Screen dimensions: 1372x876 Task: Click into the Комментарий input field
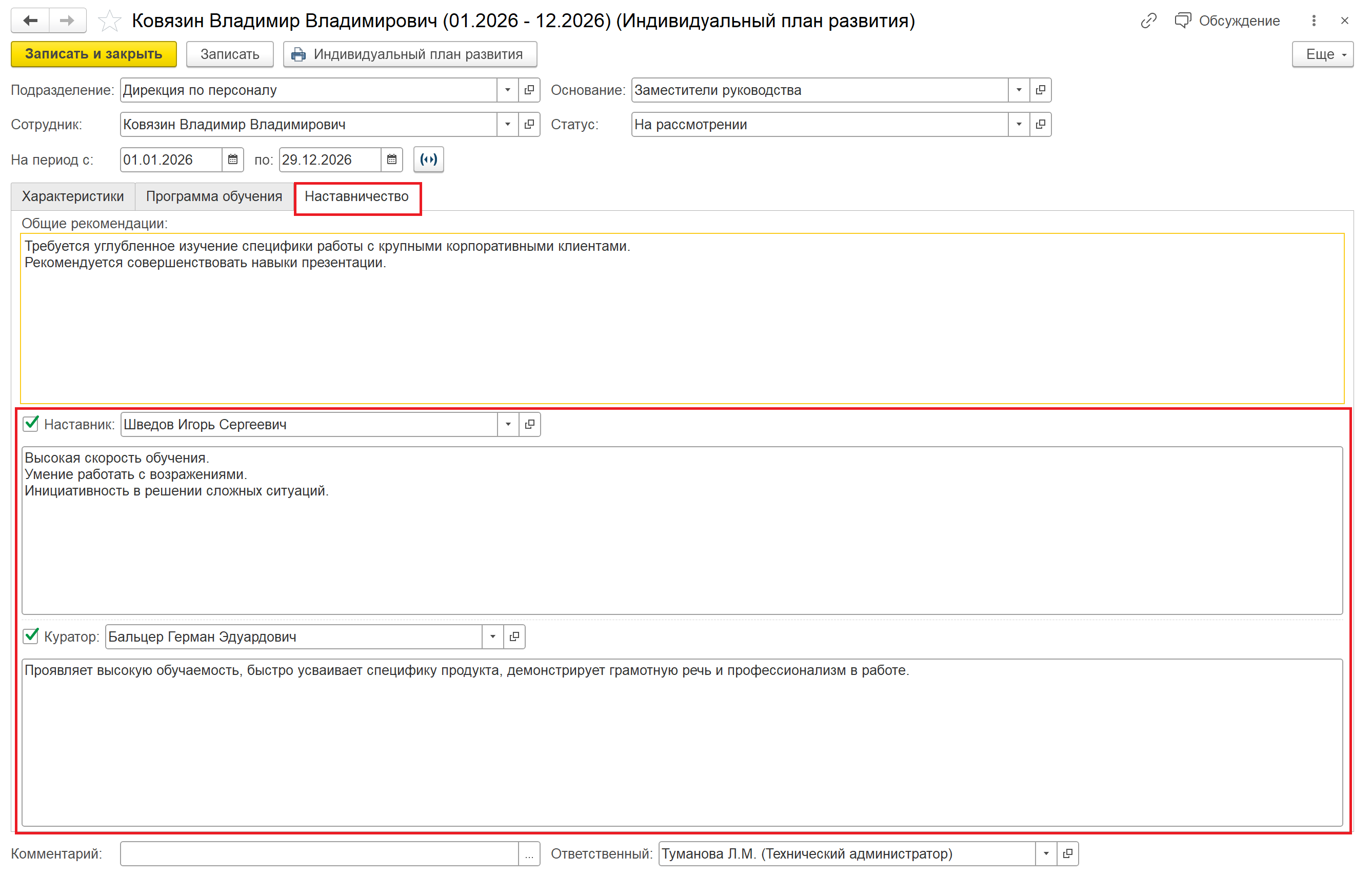point(319,853)
